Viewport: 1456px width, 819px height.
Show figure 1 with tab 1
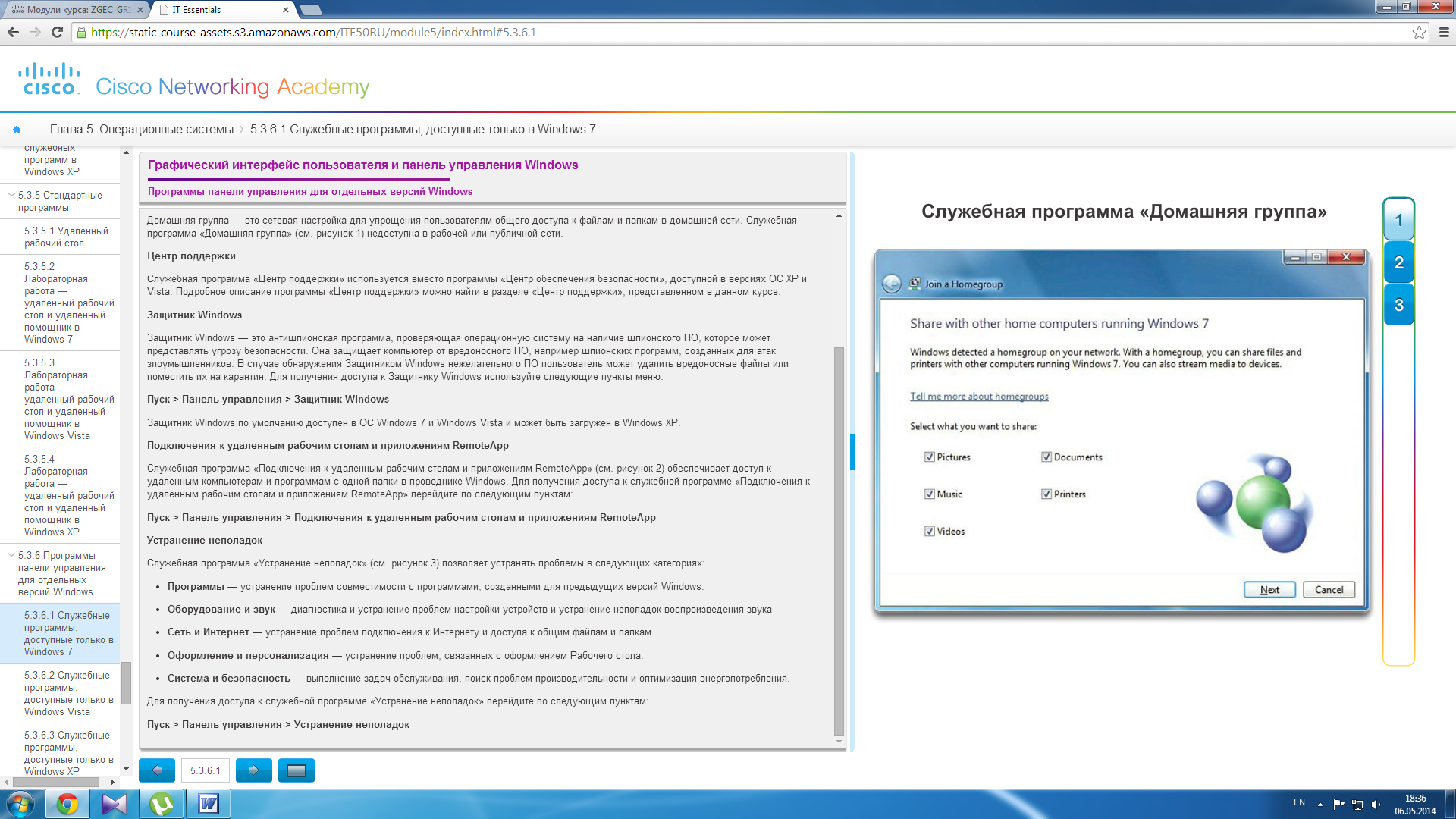pos(1398,221)
